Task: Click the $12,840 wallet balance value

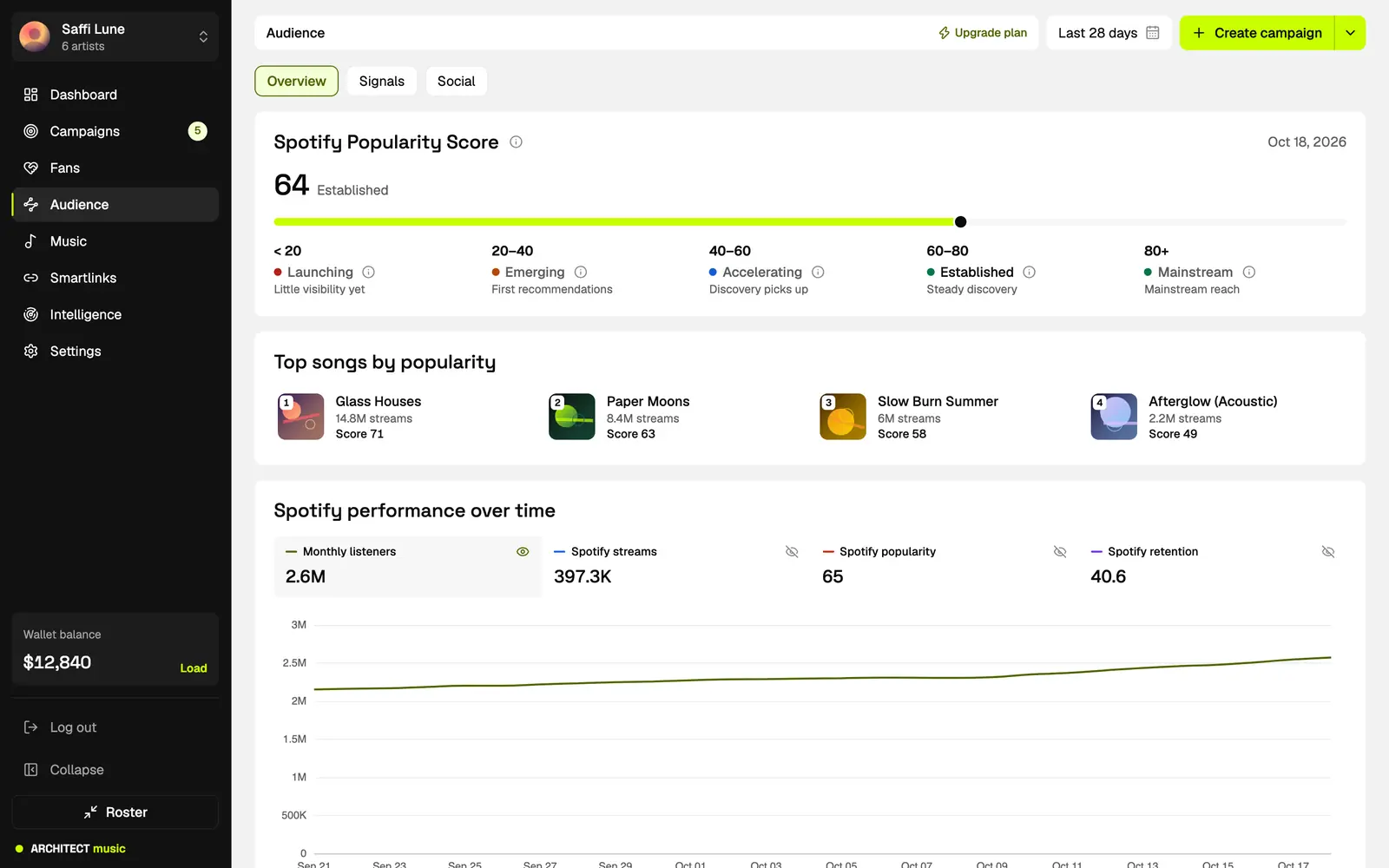Action: (57, 662)
